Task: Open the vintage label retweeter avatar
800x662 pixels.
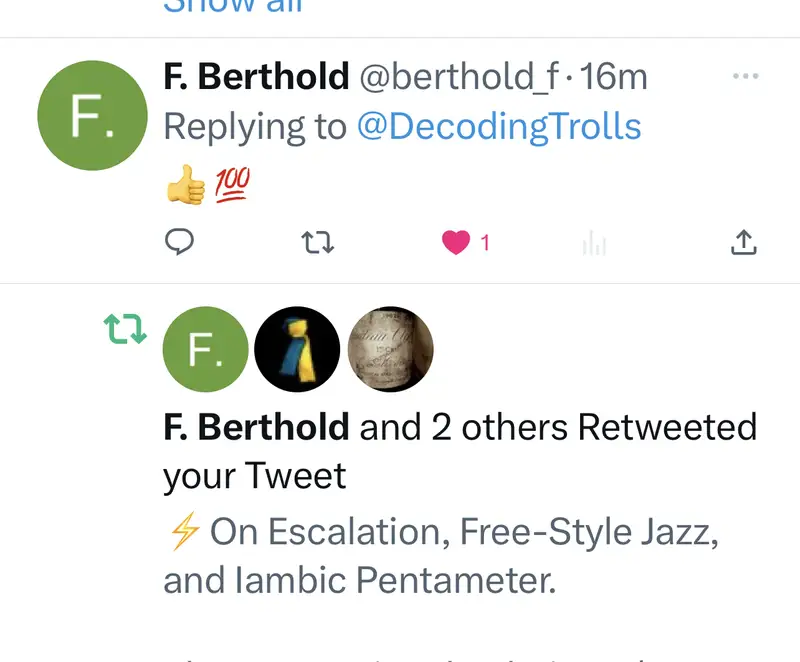Action: click(390, 349)
